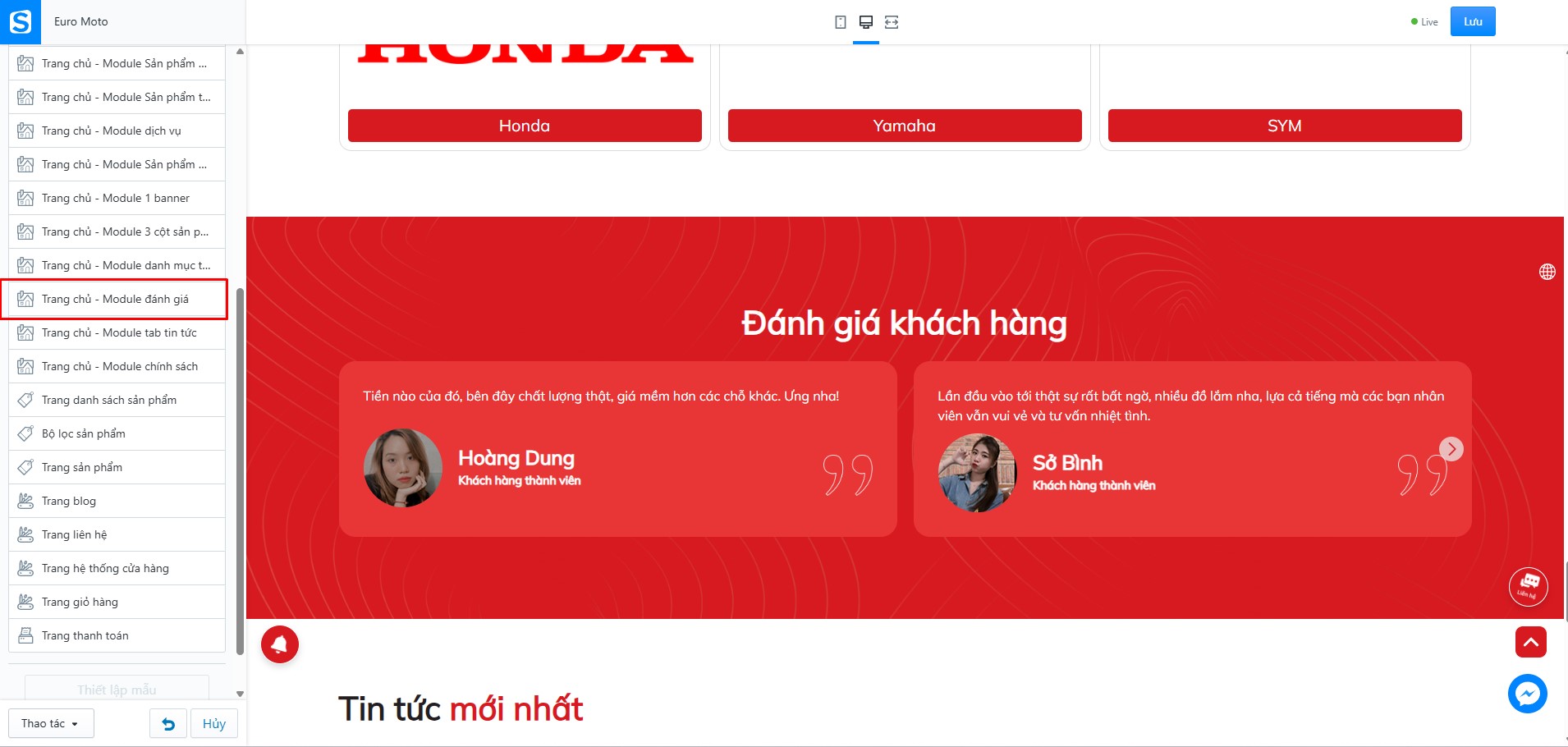Open the Messenger chat icon
This screenshot has width=1568, height=747.
pyautogui.click(x=1528, y=694)
